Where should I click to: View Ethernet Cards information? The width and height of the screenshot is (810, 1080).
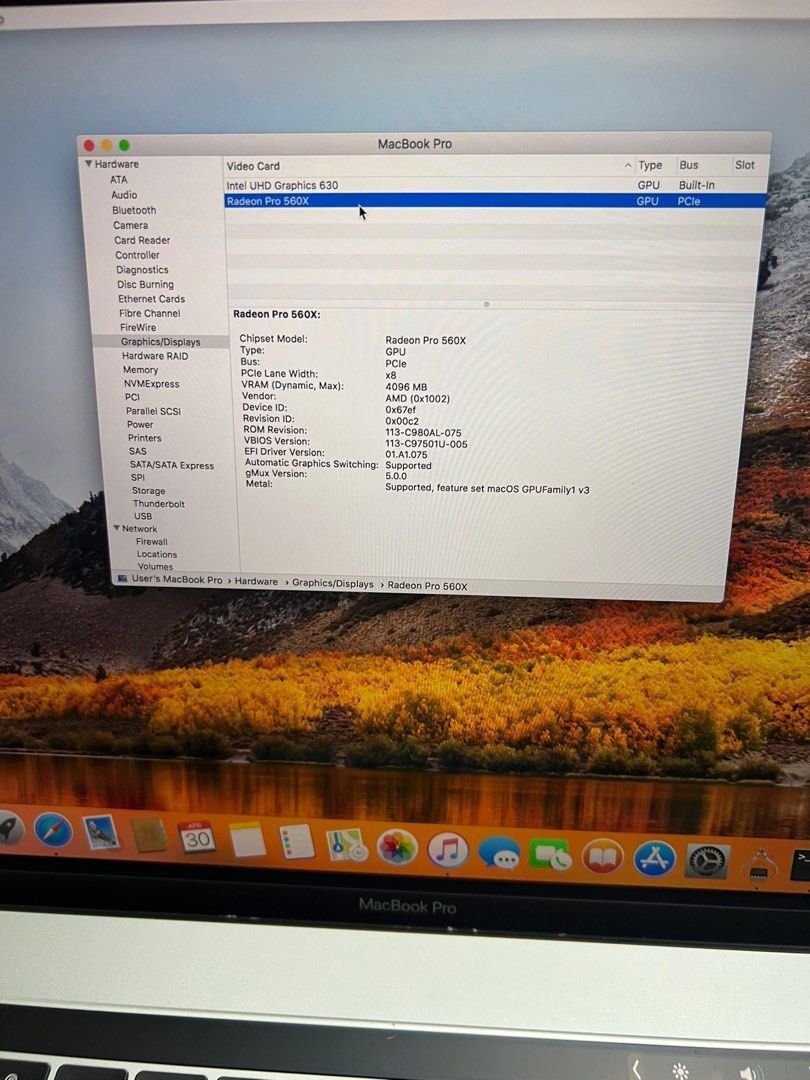click(152, 299)
